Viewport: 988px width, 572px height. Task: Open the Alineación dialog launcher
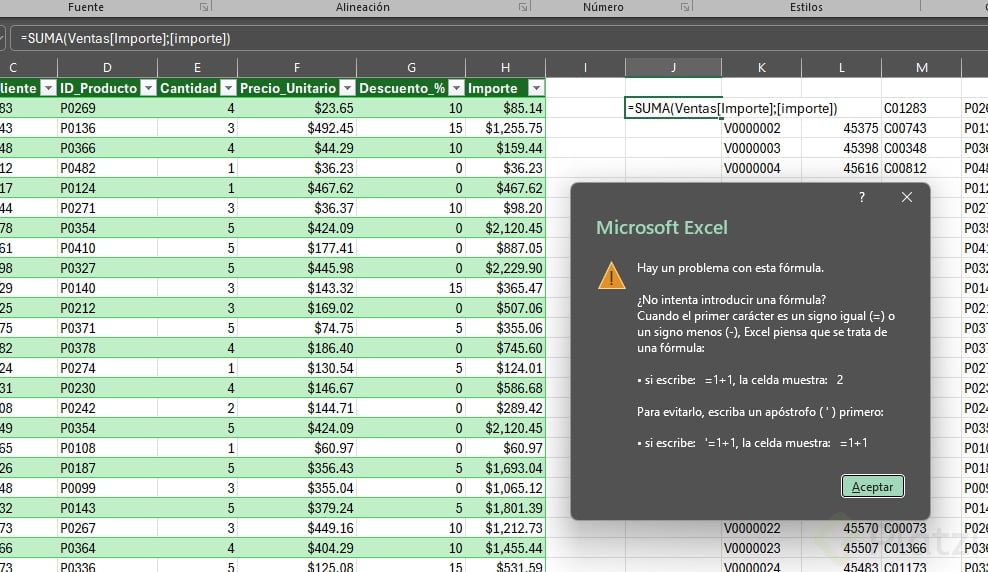pos(523,7)
